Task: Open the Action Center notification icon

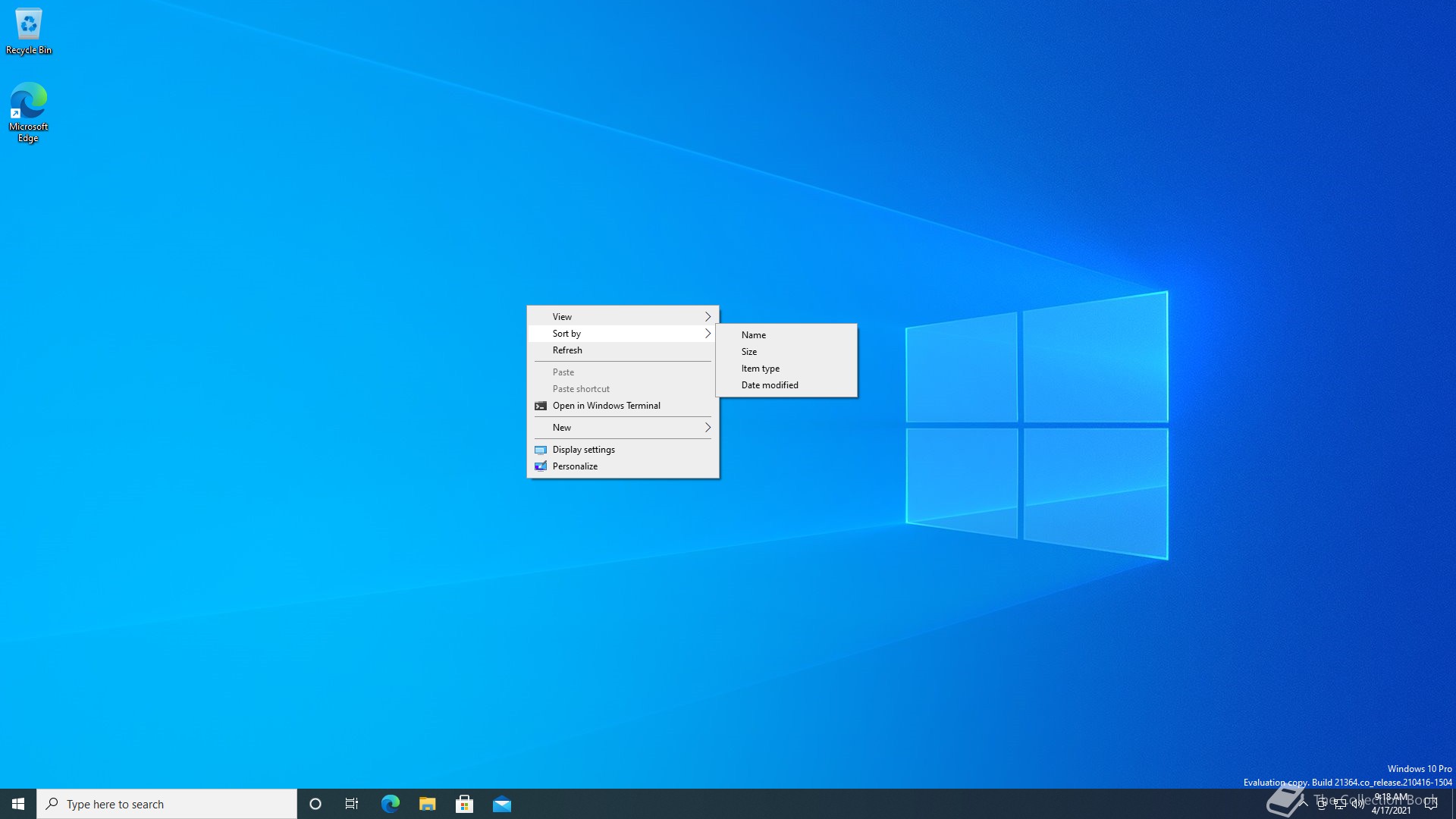Action: click(1431, 804)
